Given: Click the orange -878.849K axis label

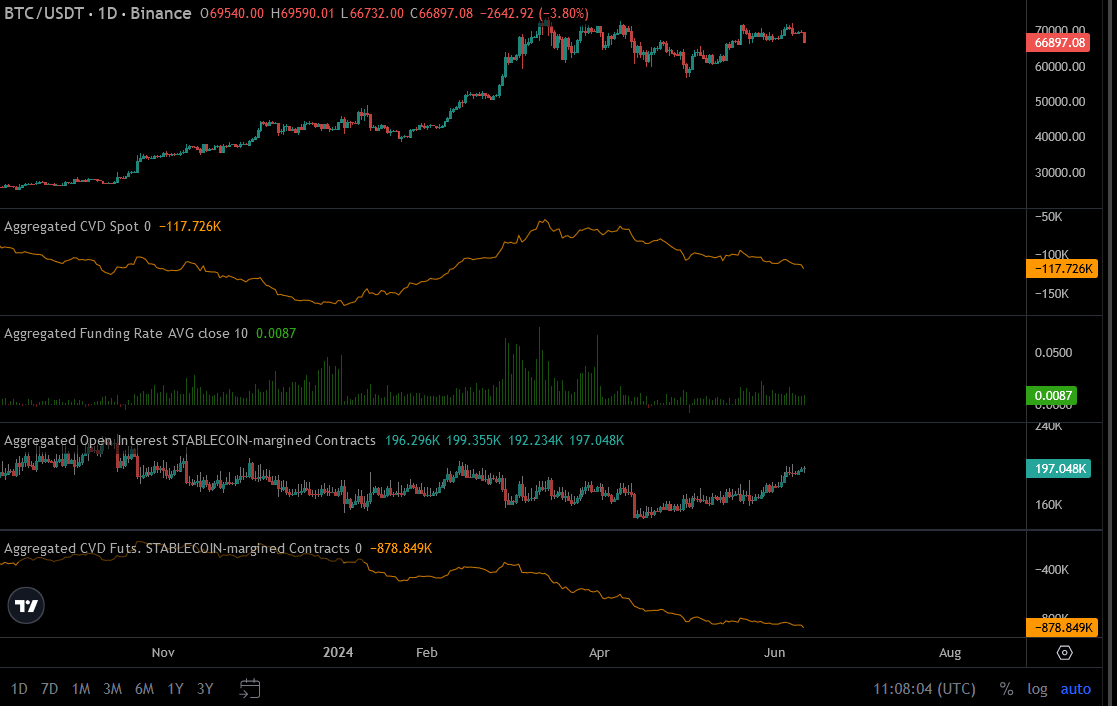Looking at the screenshot, I should tap(1061, 628).
